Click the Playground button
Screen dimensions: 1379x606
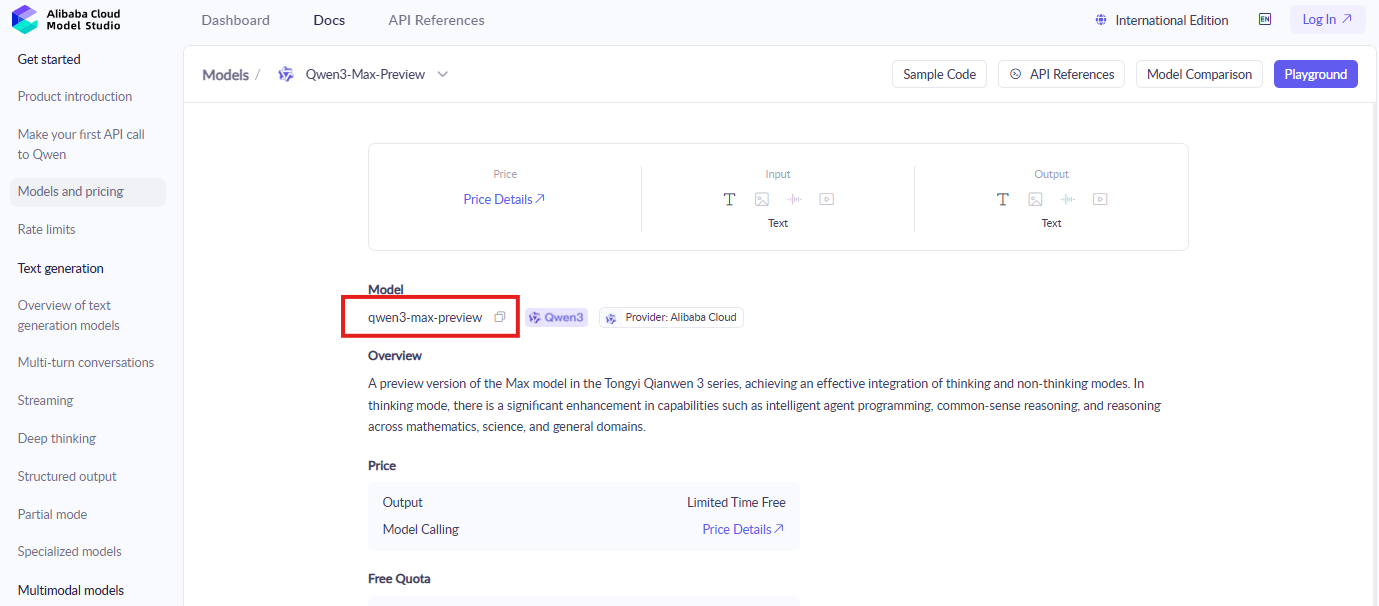point(1315,74)
